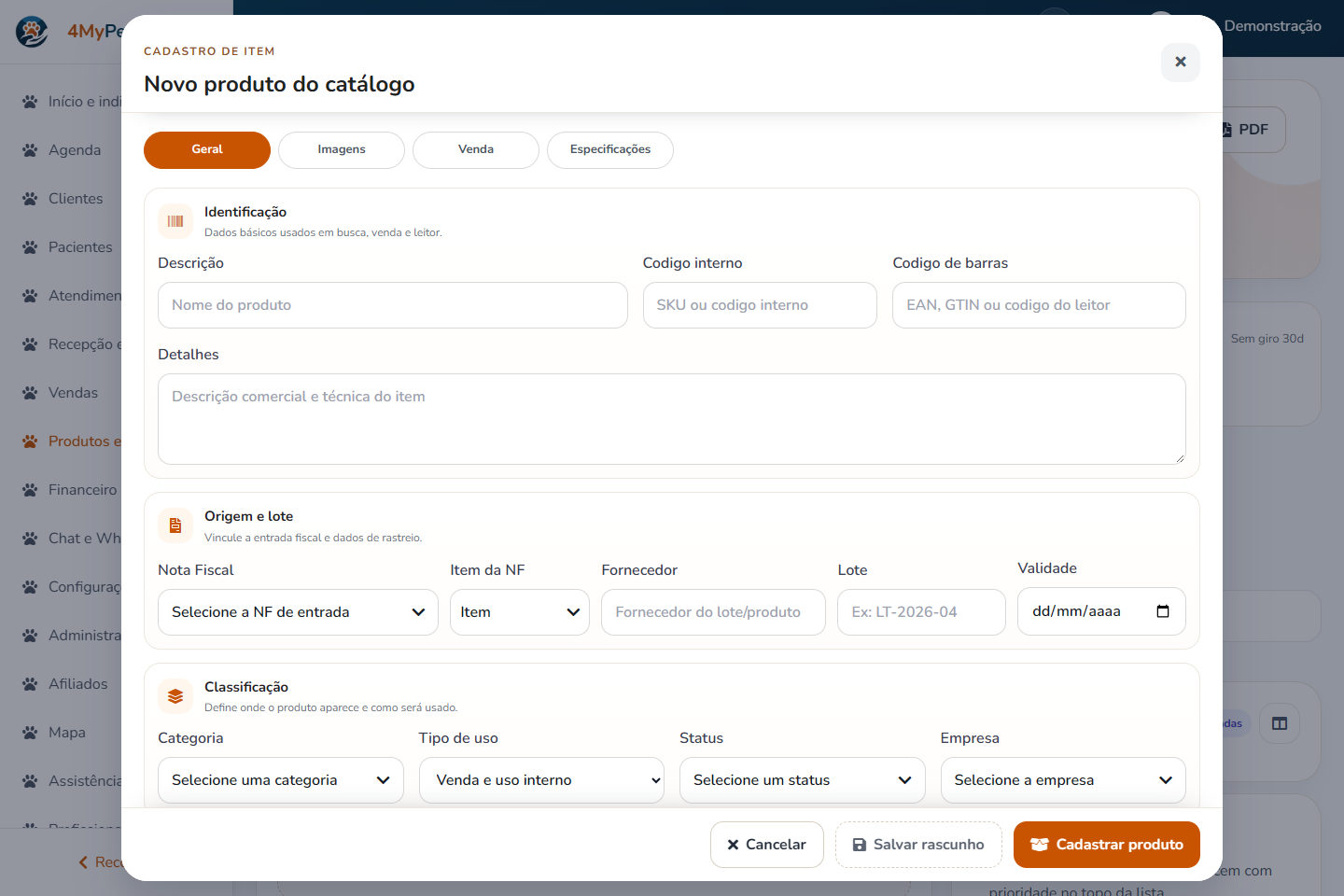This screenshot has width=1344, height=896.
Task: Click the Lote input field
Action: [x=921, y=612]
